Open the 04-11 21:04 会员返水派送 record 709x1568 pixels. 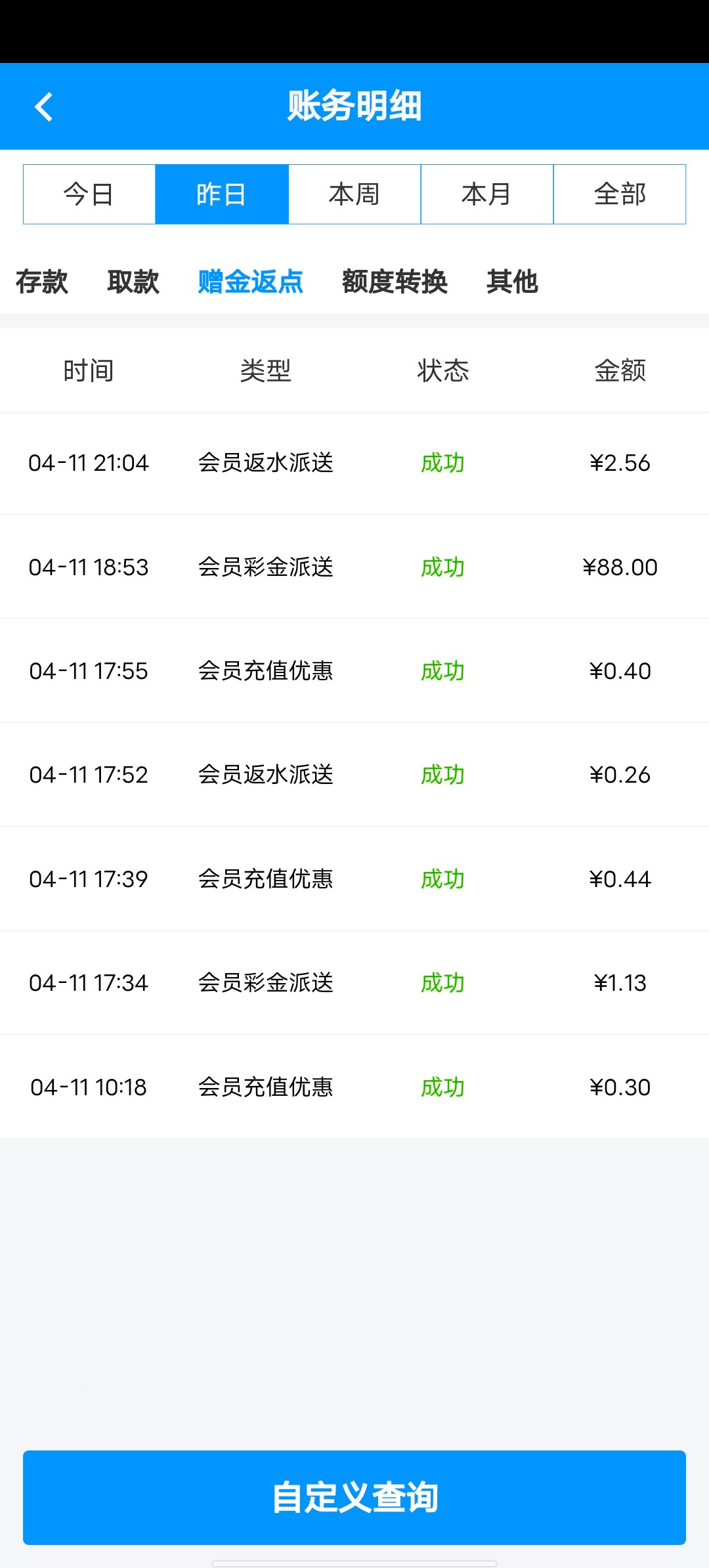pos(354,463)
